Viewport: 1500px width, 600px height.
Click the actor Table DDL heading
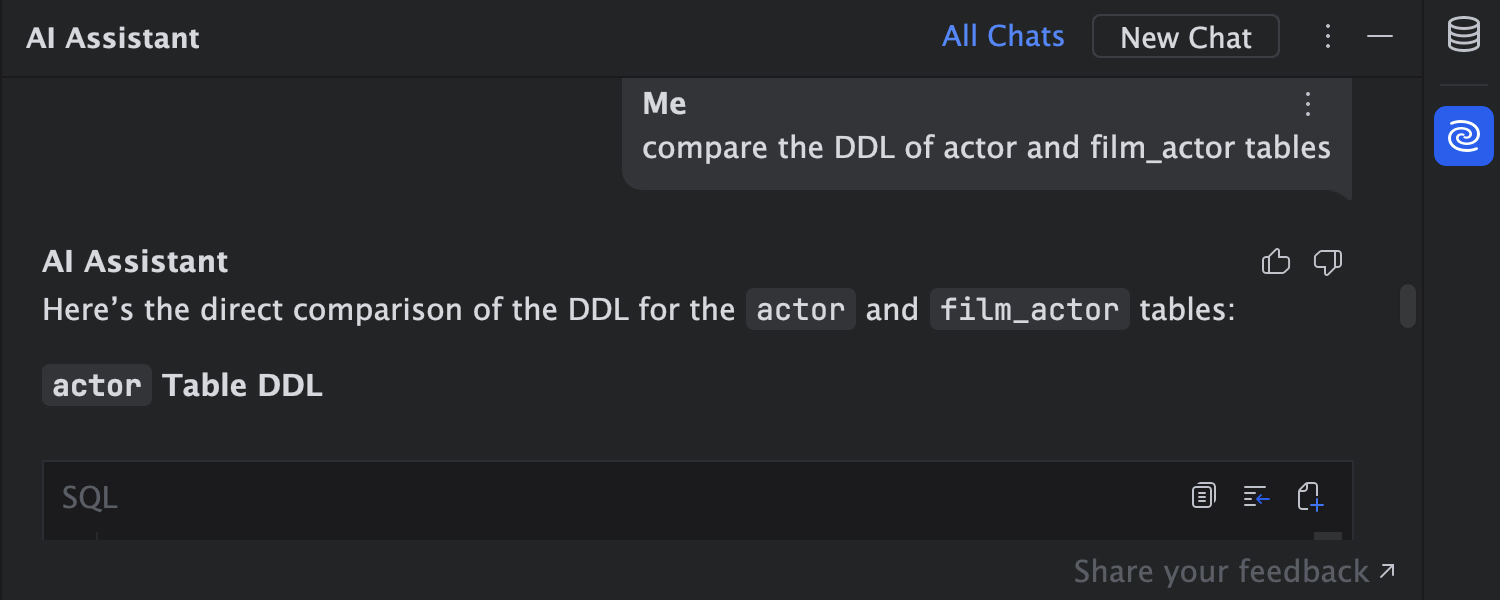click(x=183, y=385)
